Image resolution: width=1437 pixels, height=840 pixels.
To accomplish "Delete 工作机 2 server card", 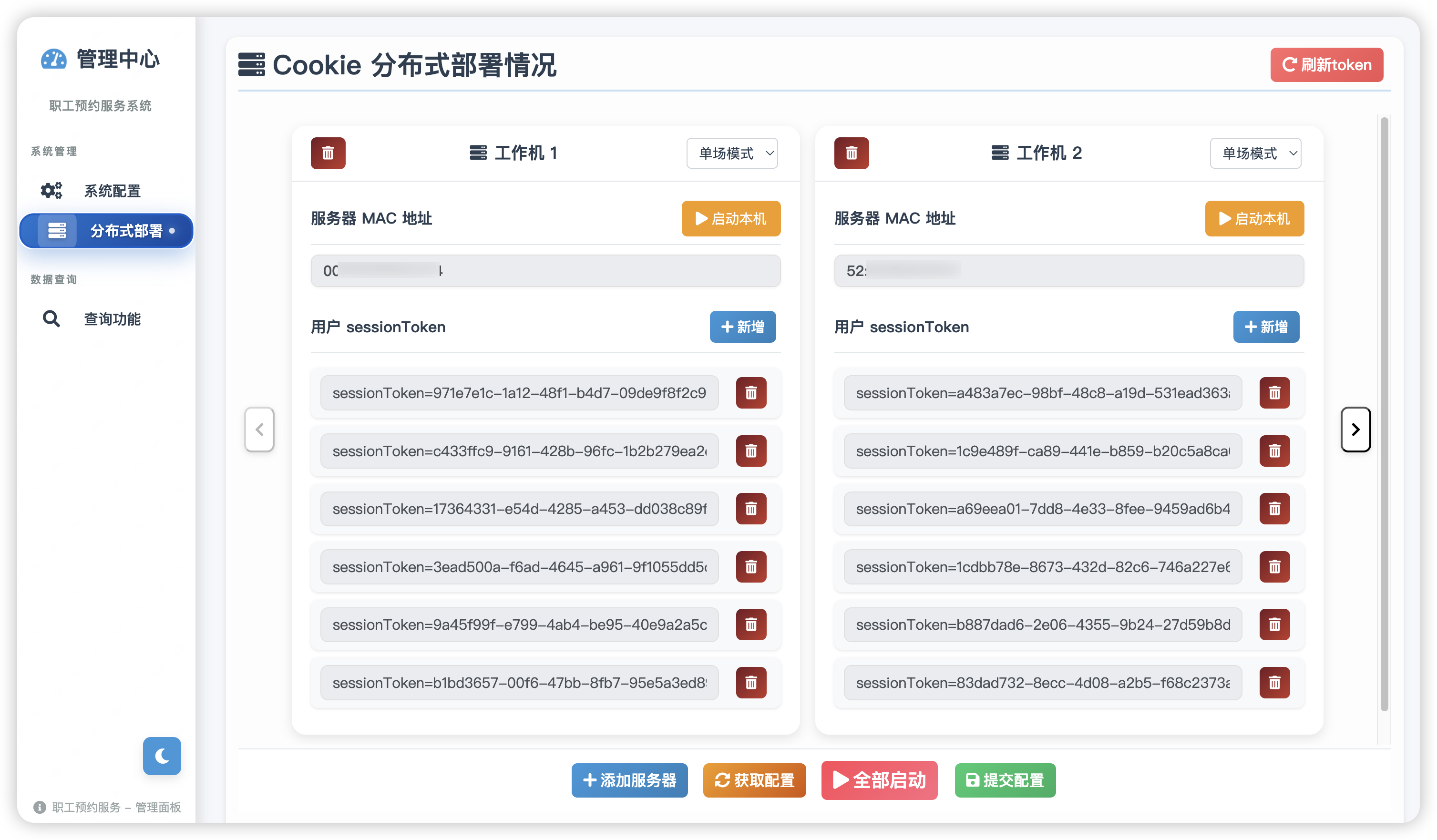I will coord(852,153).
